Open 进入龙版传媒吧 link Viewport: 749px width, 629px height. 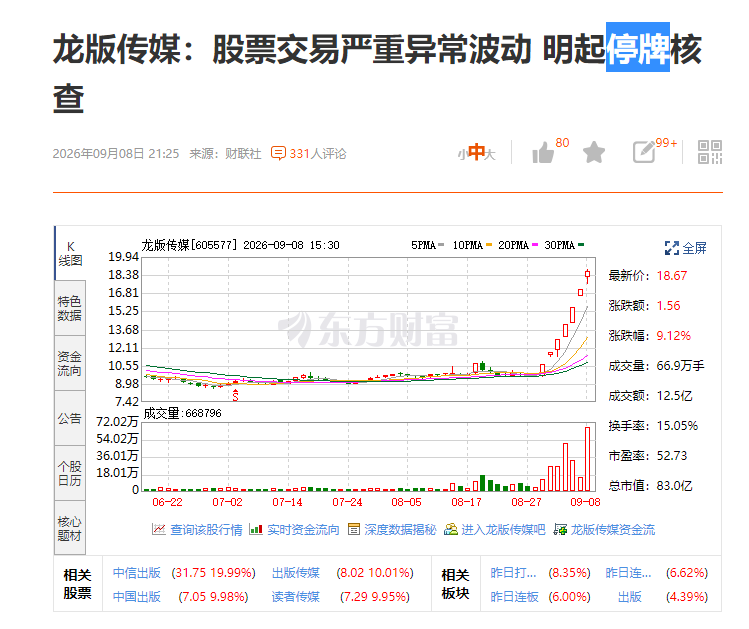tap(503, 530)
